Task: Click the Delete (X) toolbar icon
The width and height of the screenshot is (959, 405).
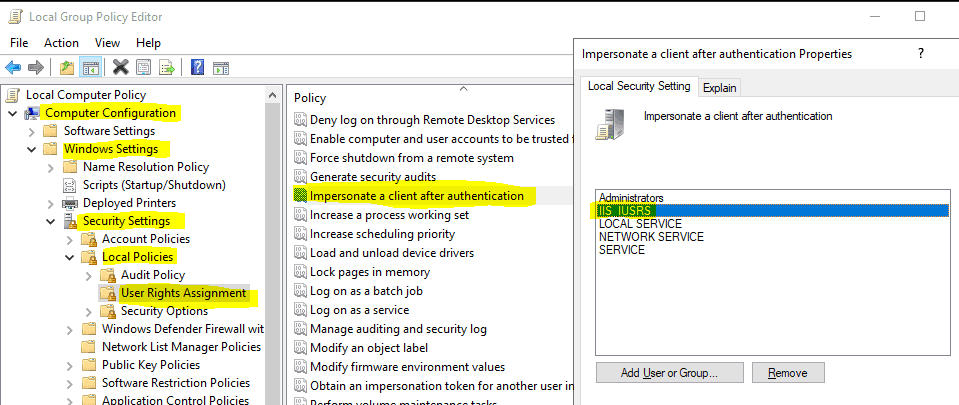Action: 120,67
